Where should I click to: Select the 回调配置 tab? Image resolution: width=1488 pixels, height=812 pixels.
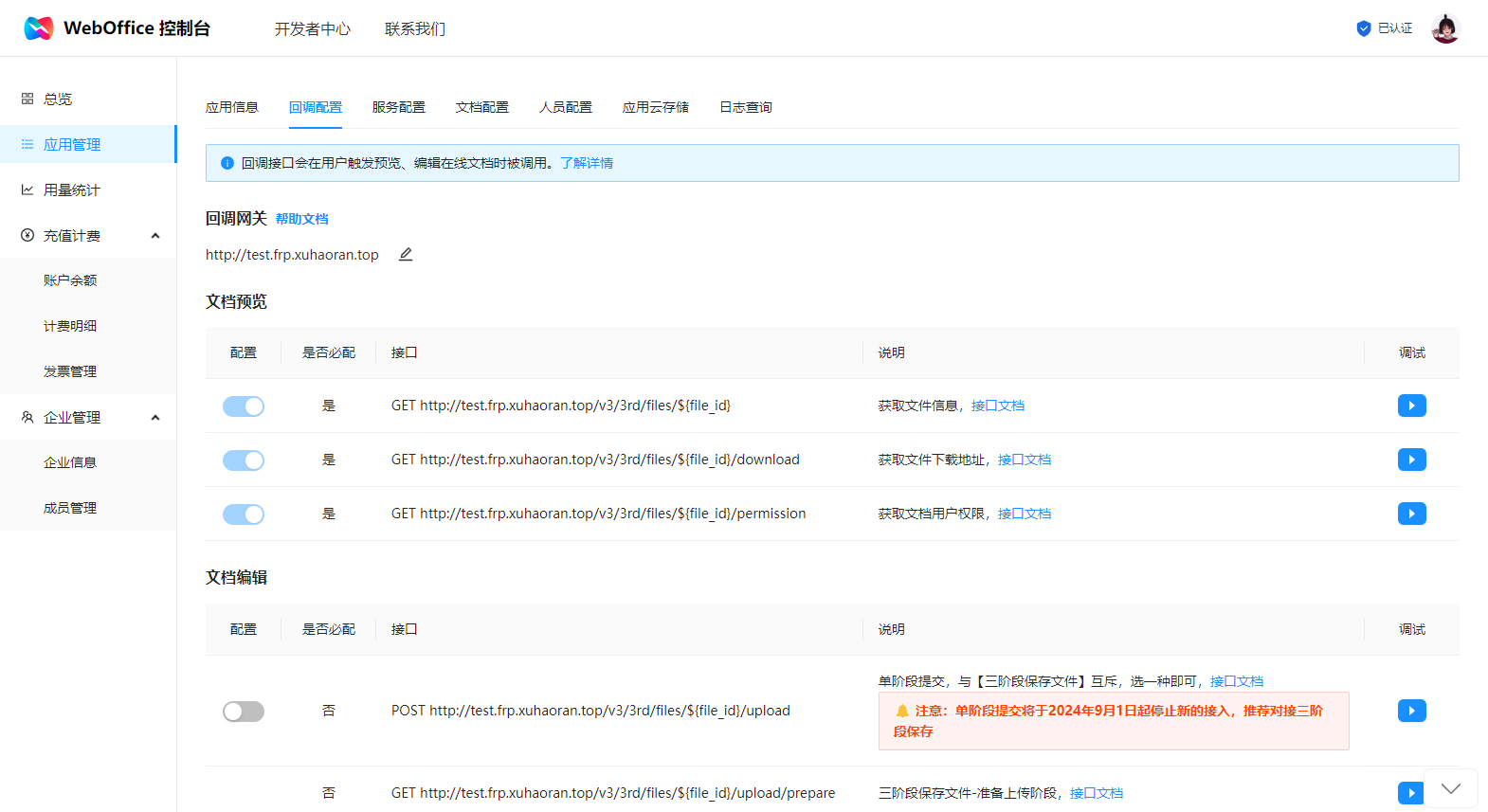point(316,107)
